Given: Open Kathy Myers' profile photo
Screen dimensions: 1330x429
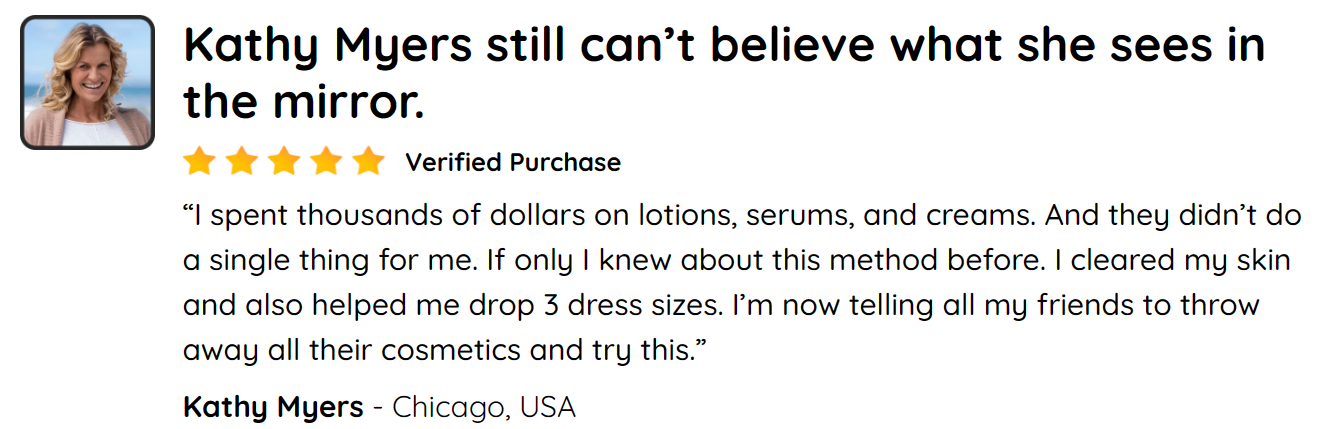Looking at the screenshot, I should coord(87,83).
